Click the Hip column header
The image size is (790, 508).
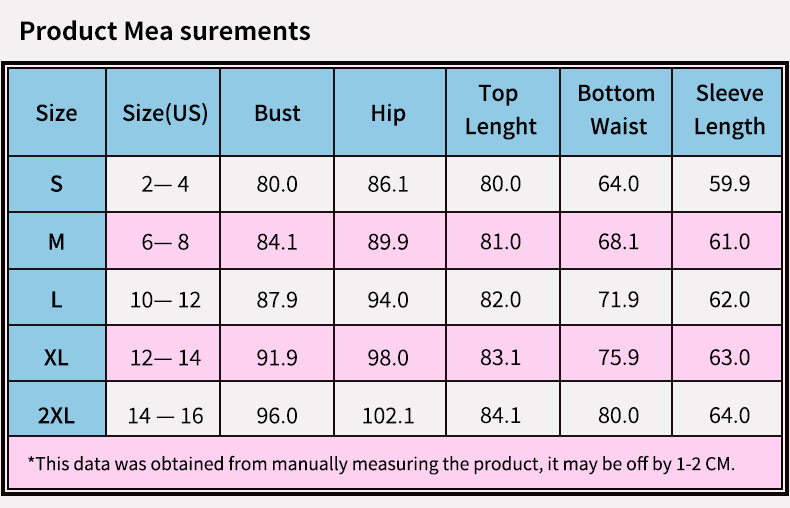pyautogui.click(x=388, y=113)
